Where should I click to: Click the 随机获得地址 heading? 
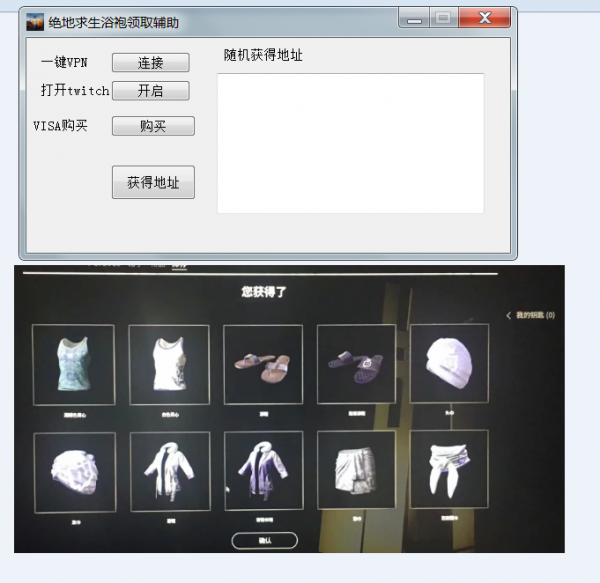[263, 55]
